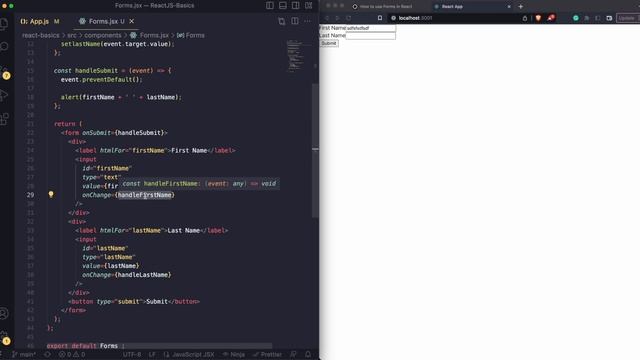Click the src breadcrumb segment
Viewport: 640px width, 360px height.
(72, 36)
